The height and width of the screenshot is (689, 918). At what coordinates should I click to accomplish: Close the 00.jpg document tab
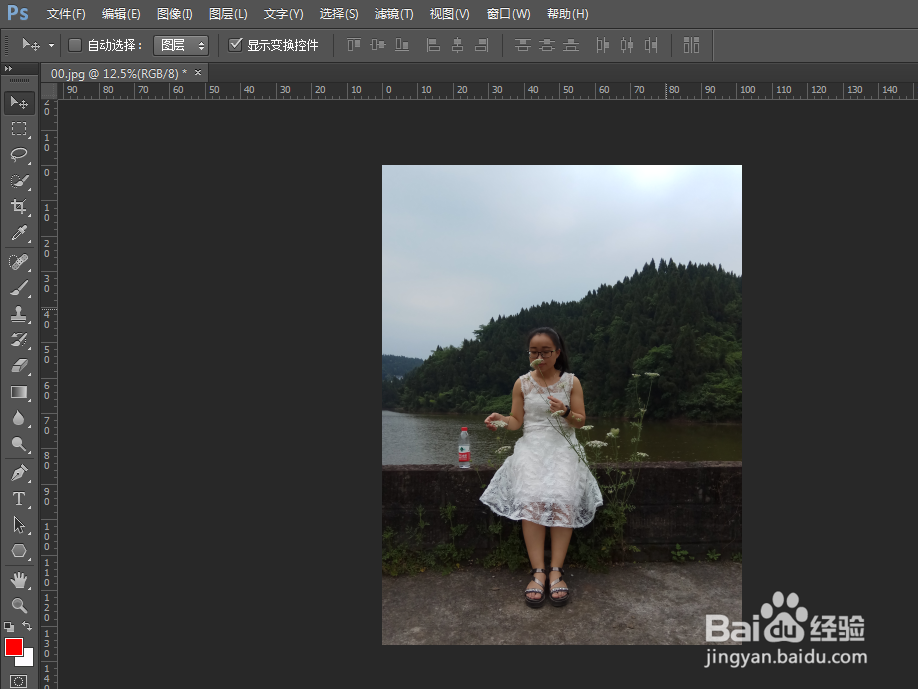click(x=198, y=73)
